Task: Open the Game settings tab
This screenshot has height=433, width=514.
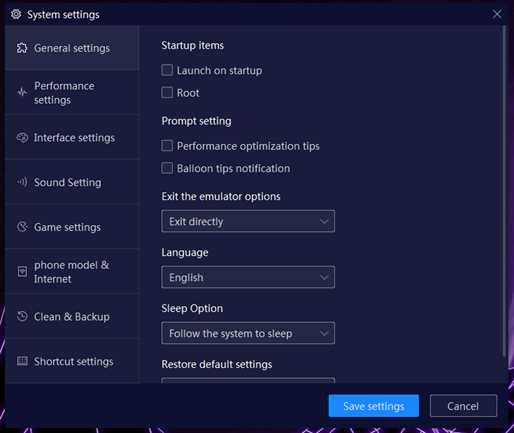Action: 72,227
